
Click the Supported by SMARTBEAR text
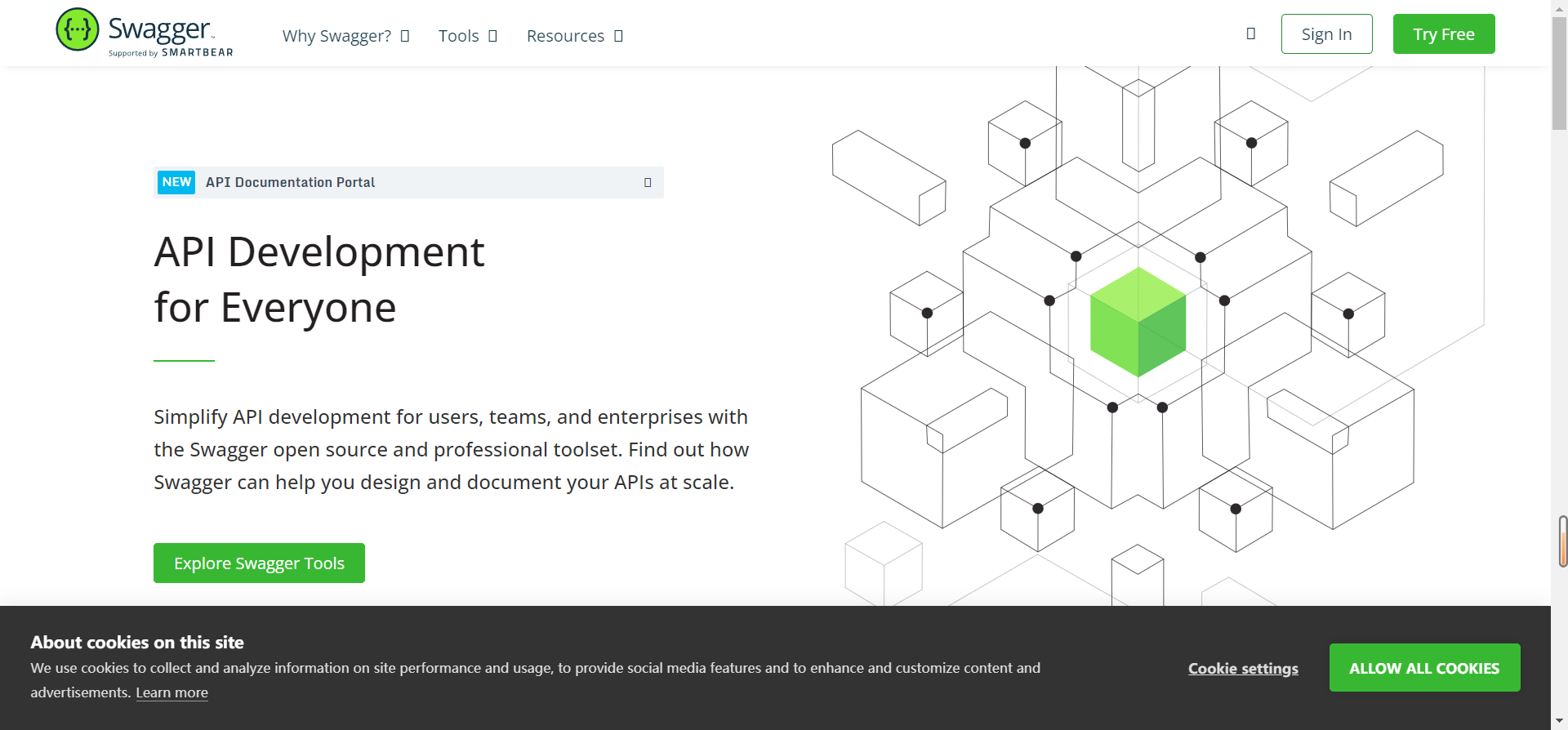tap(171, 53)
